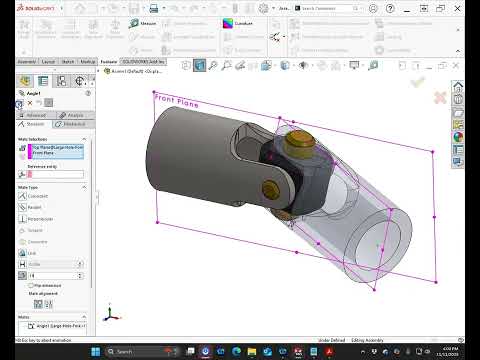
Task: Switch to the DimXpertManager tab
Action: 80,81
